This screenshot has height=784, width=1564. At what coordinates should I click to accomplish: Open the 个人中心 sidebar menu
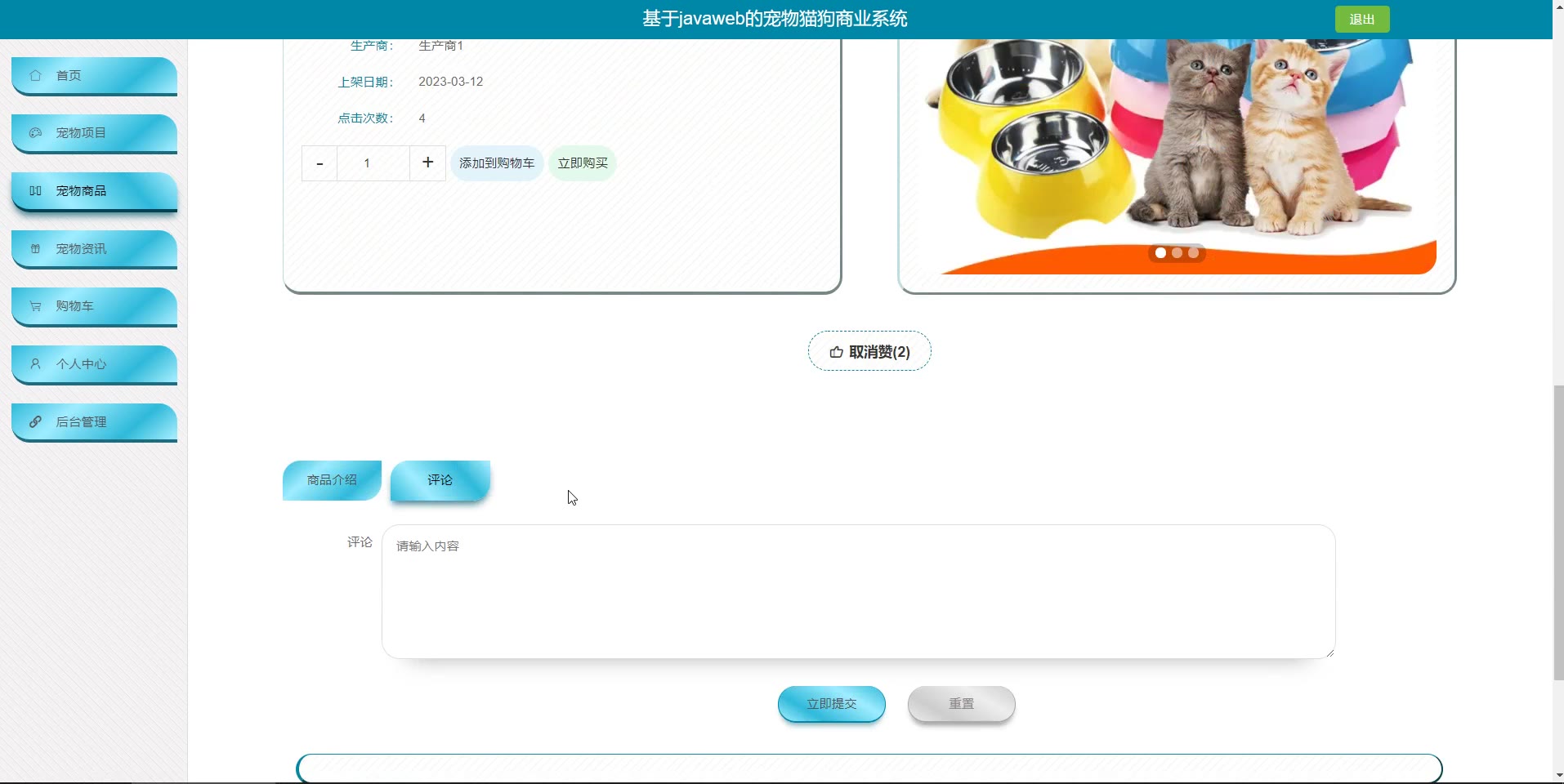click(94, 364)
